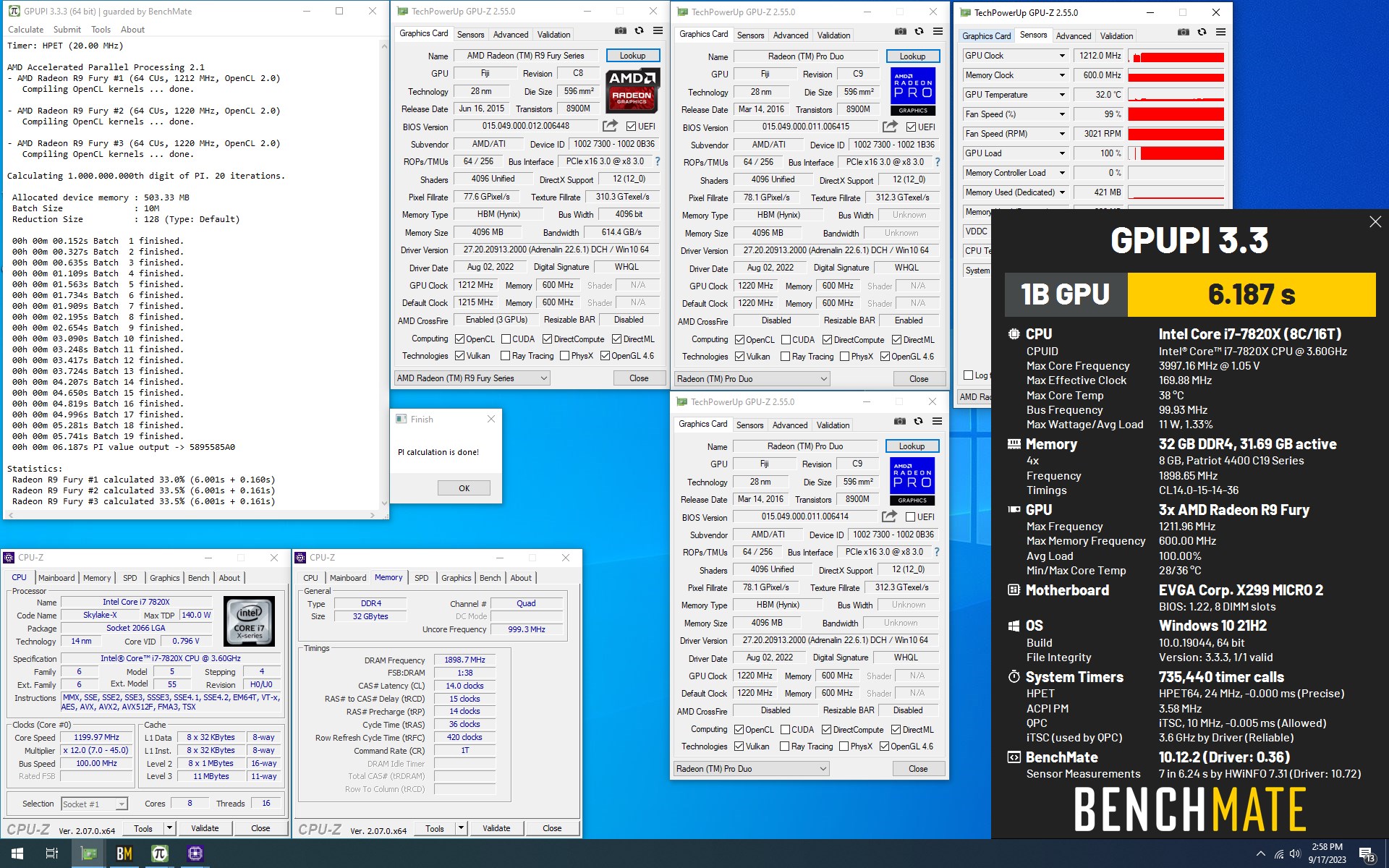Click Lookup button in bottom Pro Duo GPU-Z
This screenshot has width=1389, height=868.
[912, 446]
